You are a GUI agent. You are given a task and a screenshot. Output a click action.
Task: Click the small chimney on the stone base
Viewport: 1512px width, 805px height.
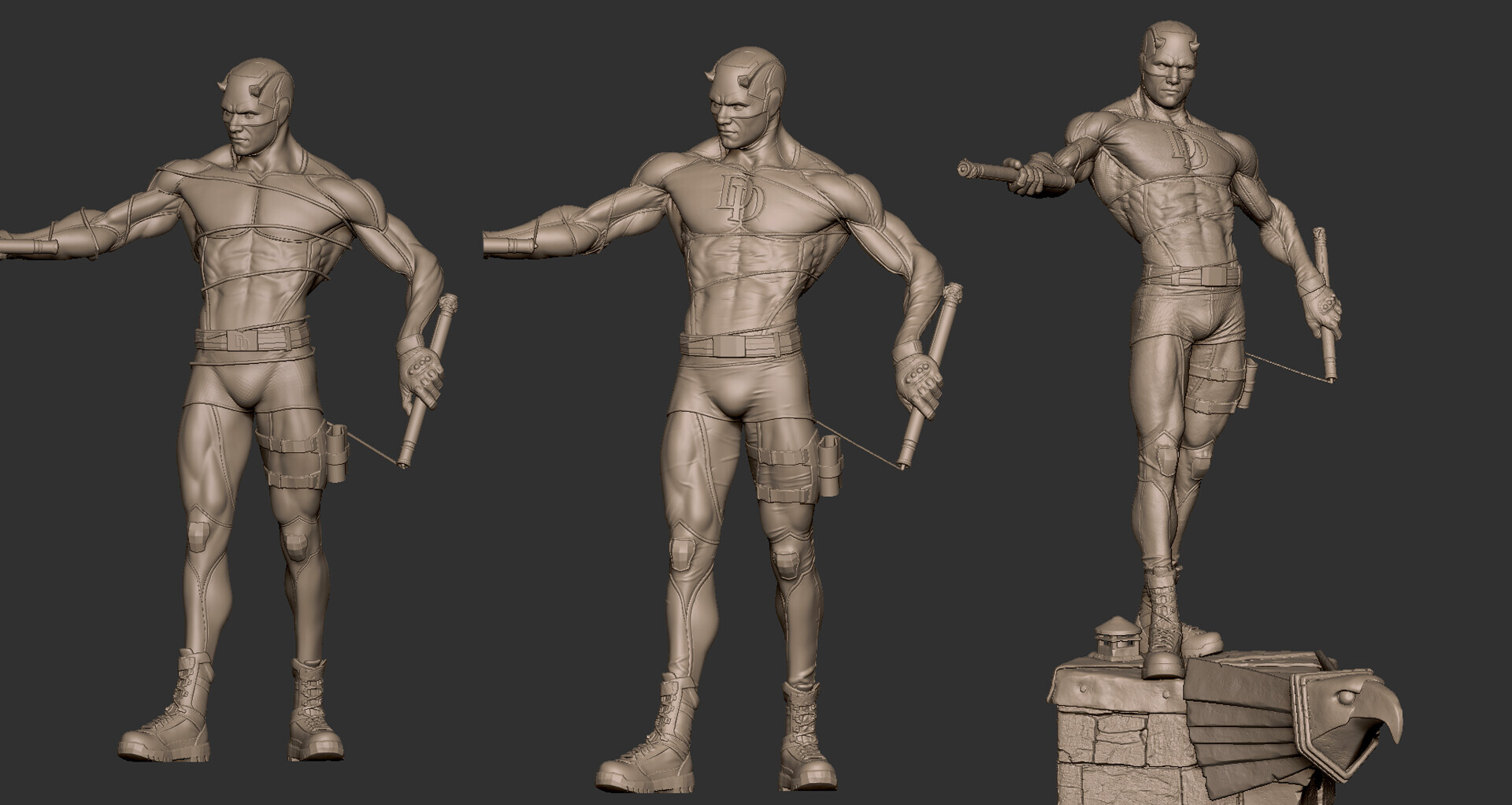pos(1117,640)
